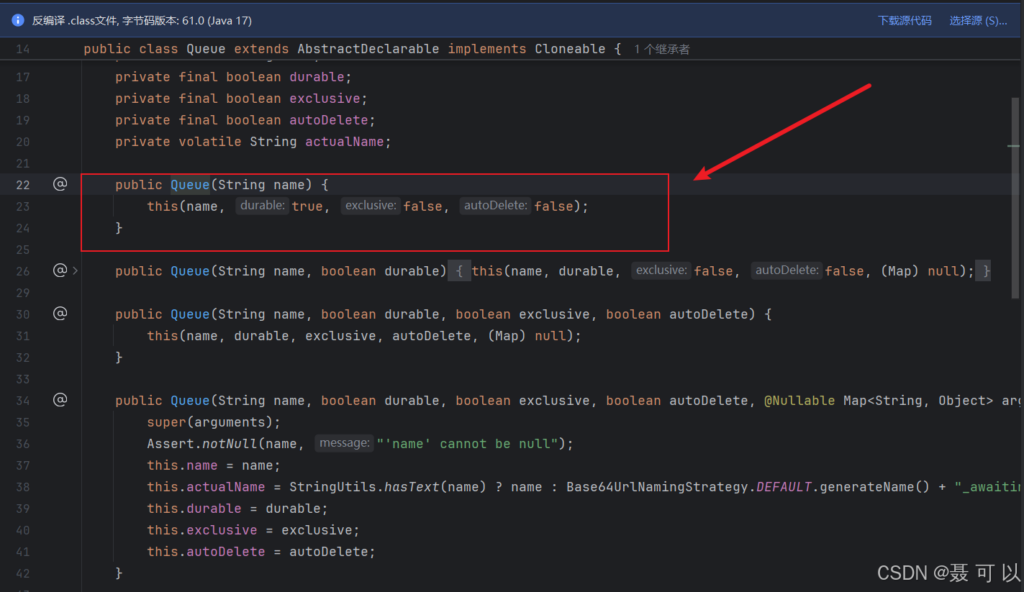
Task: Click the @ gutter icon on line 22
Action: pos(60,184)
